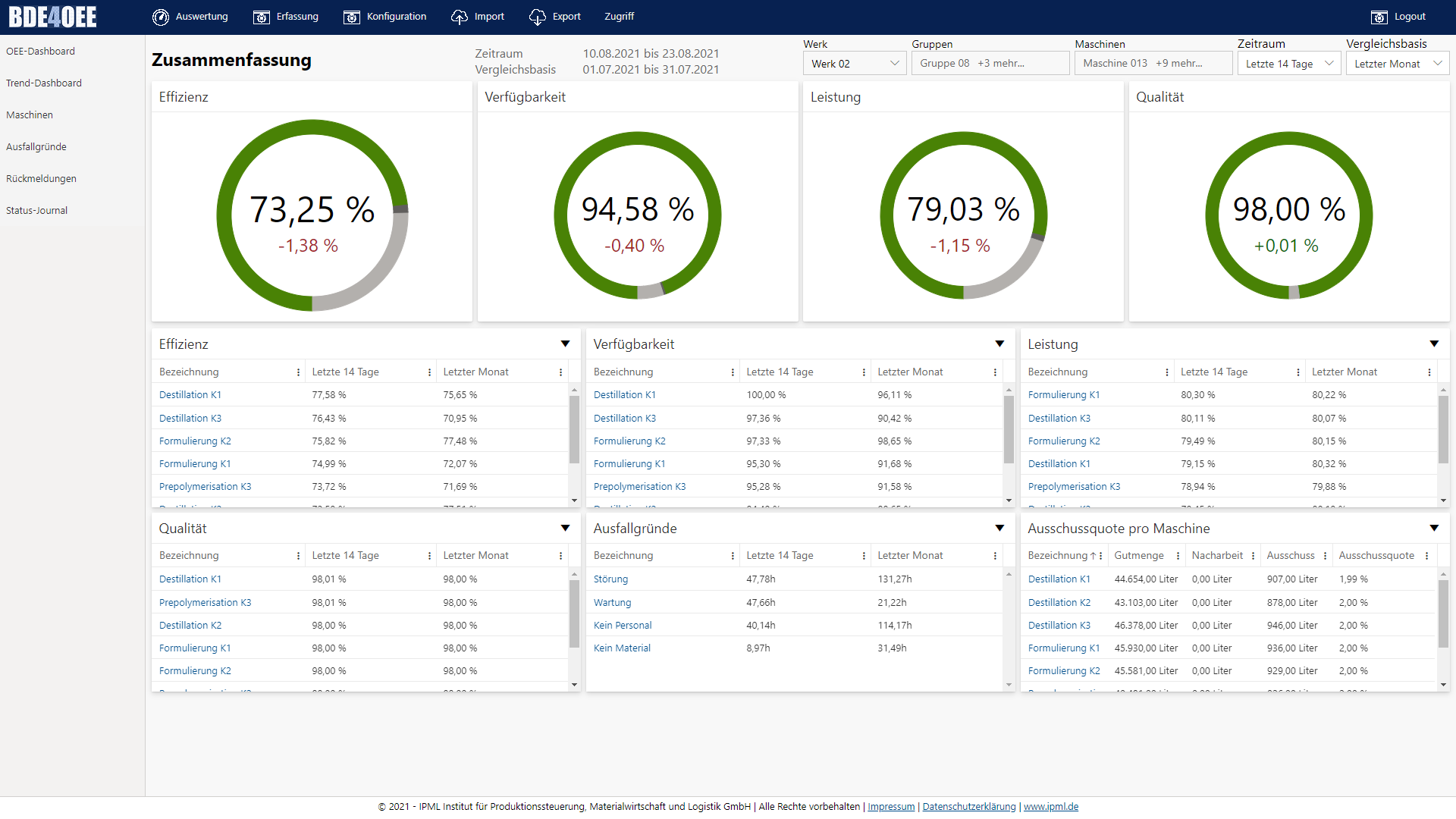Open the Gruppen multi-select field
The height and width of the screenshot is (819, 1456).
(990, 64)
